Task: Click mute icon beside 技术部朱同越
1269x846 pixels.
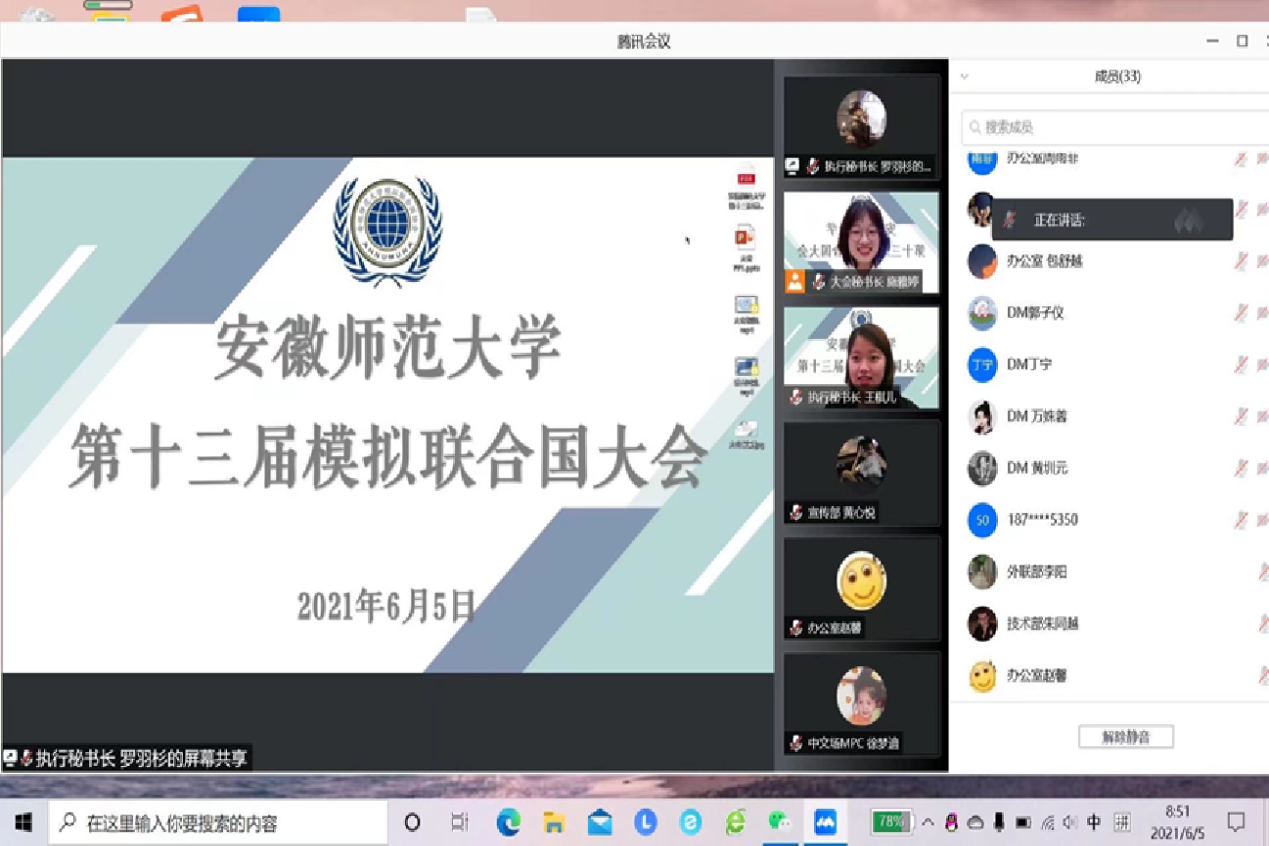Action: pyautogui.click(x=1263, y=624)
